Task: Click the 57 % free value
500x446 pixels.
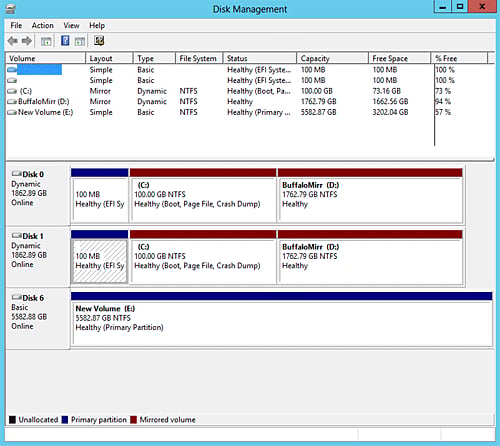Action: [x=443, y=112]
